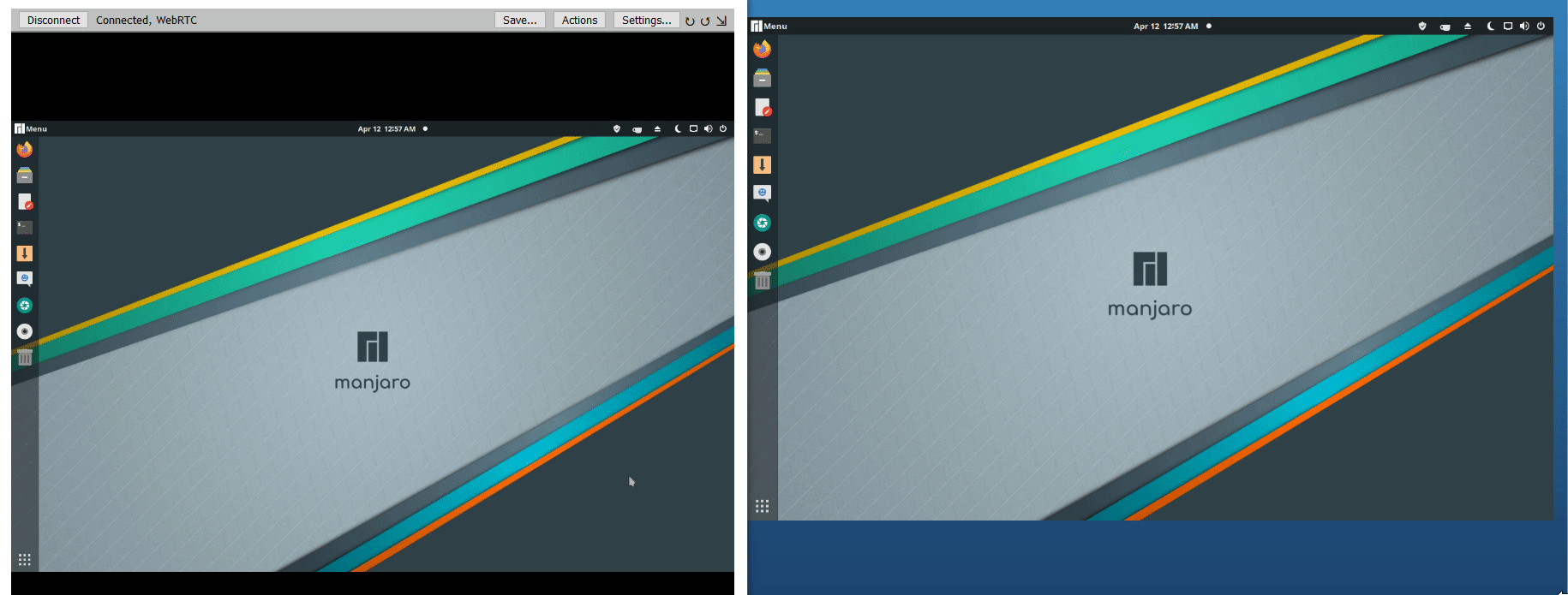Image resolution: width=1568 pixels, height=595 pixels.
Task: Click the eject tray icon in WebRTC viewer panel
Action: (x=657, y=129)
